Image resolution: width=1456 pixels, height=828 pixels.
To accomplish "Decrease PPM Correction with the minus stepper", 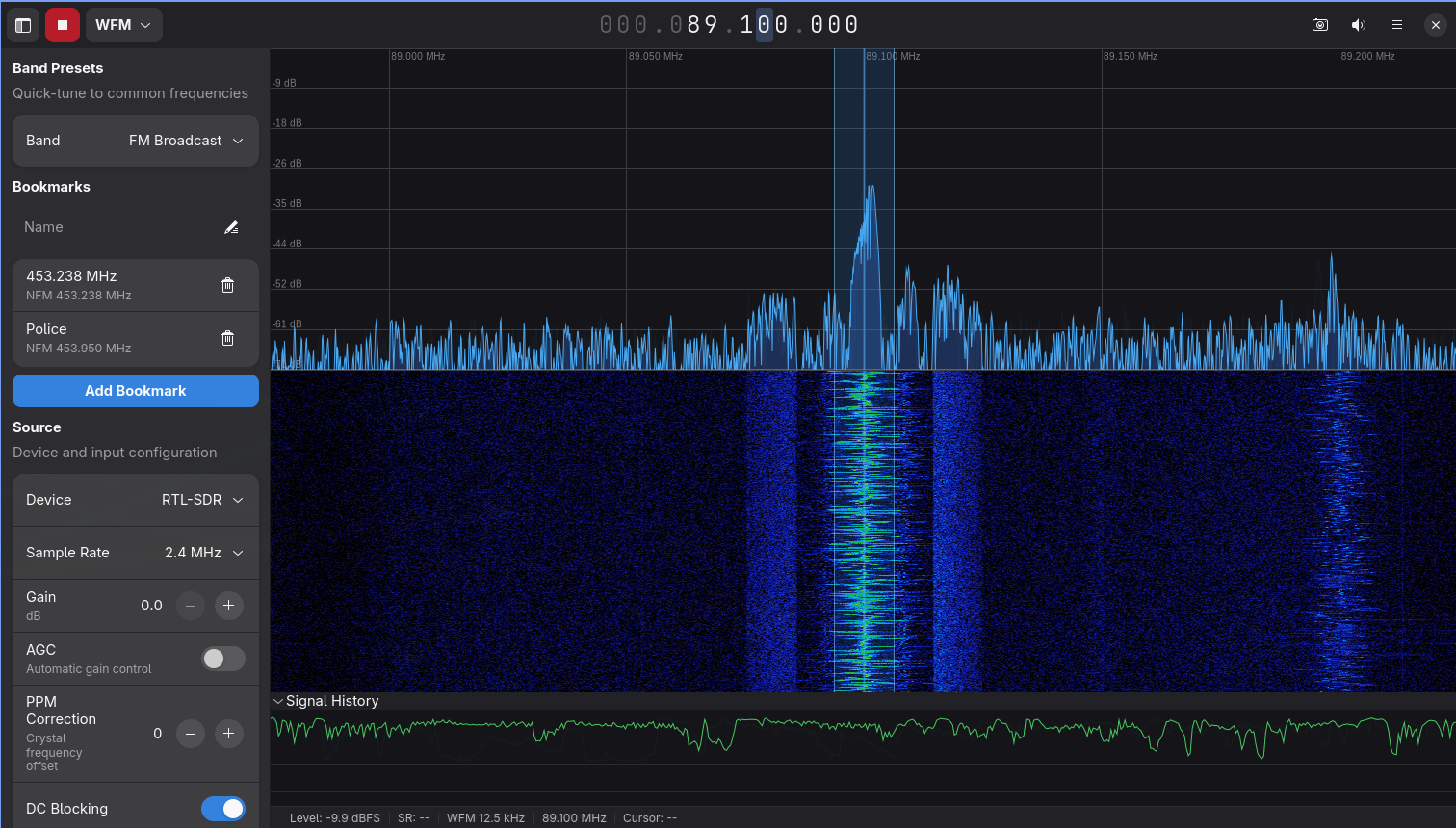I will point(190,734).
